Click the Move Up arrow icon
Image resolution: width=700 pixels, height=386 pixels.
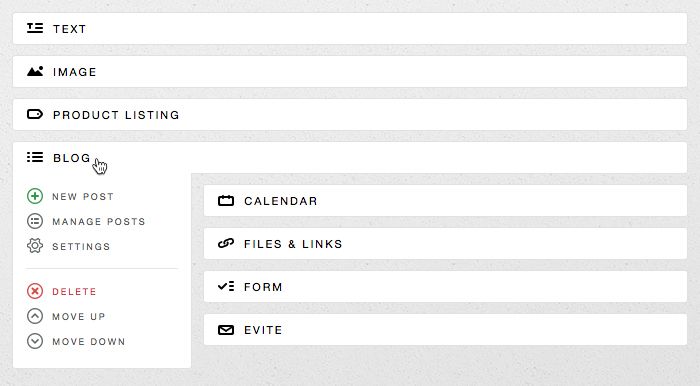[35, 316]
